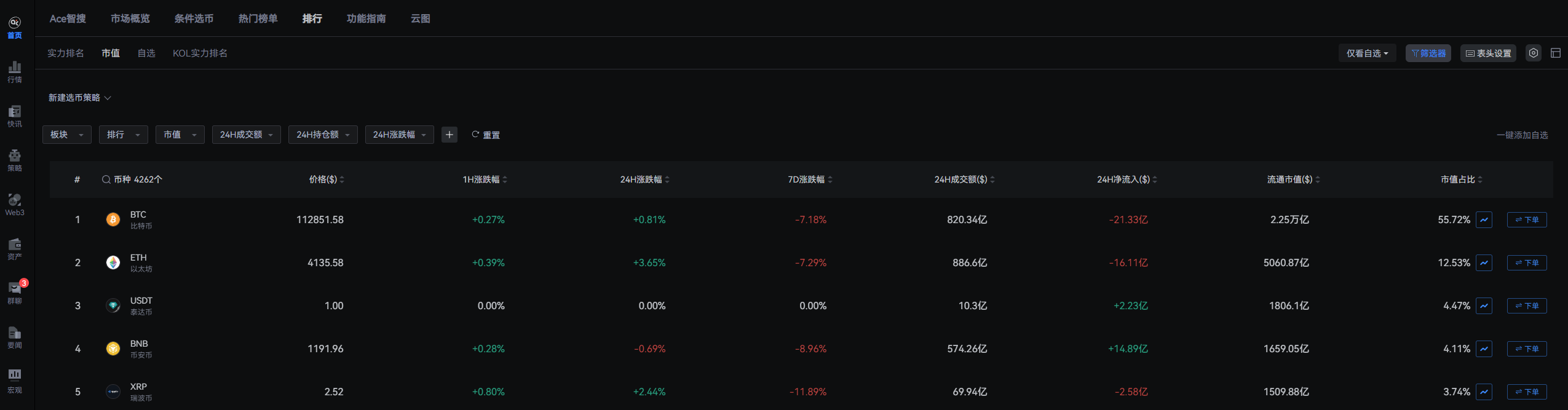Click 下单 order button for ETH
Viewport: 1568px width, 410px height.
tap(1527, 262)
